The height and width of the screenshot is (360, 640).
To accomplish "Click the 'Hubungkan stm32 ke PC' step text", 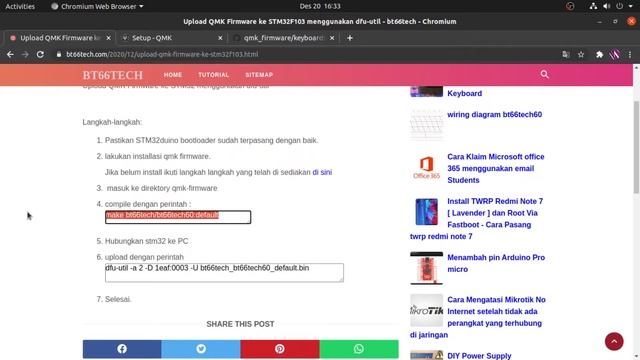I will 147,241.
